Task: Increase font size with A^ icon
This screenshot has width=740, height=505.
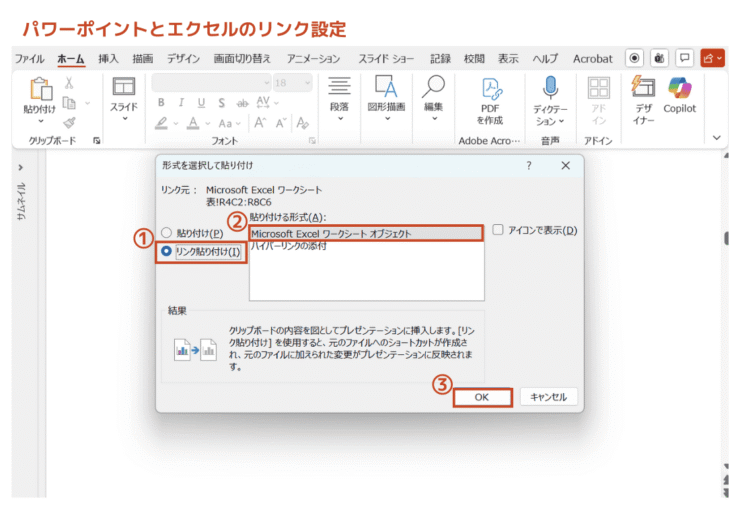Action: [x=260, y=123]
